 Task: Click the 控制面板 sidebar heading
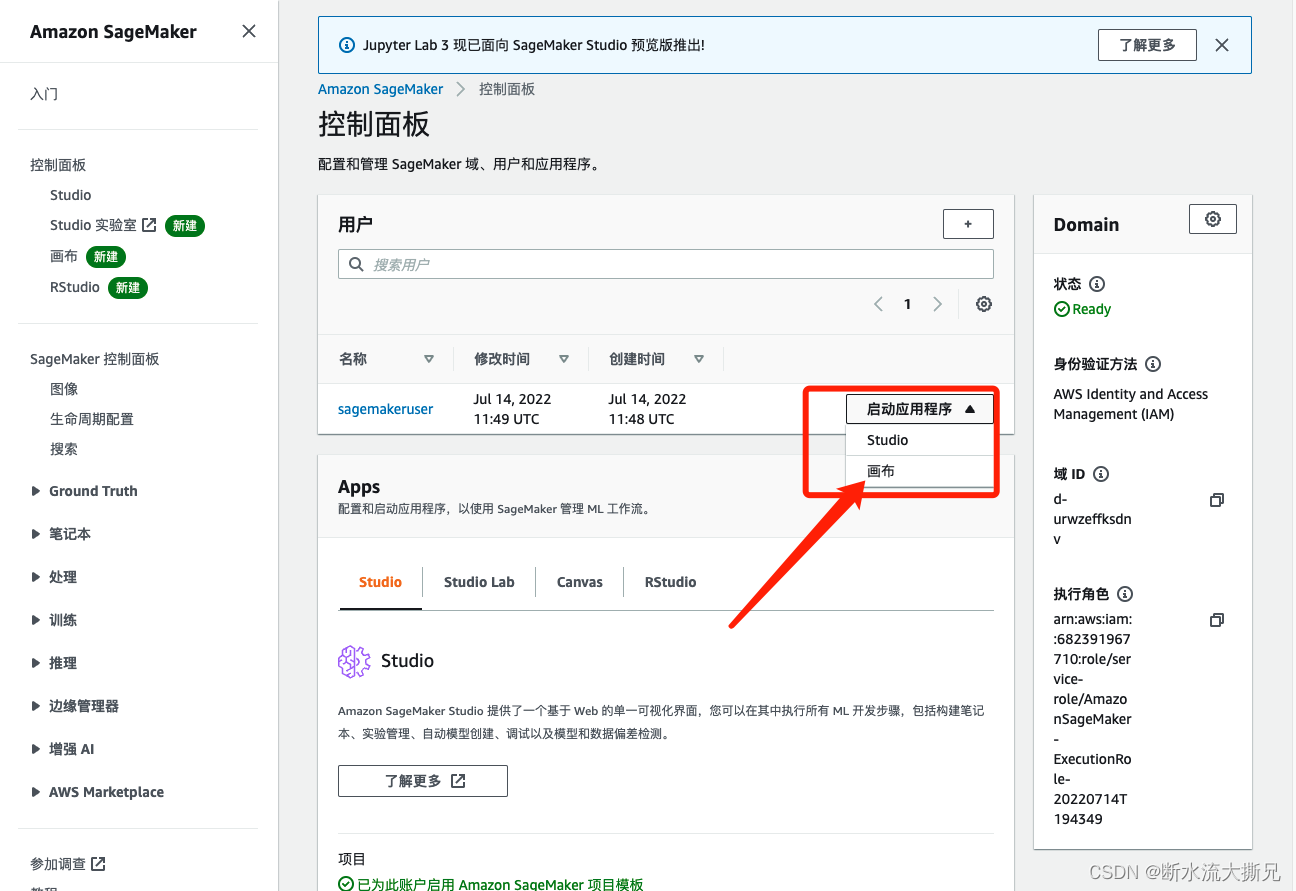[x=58, y=165]
